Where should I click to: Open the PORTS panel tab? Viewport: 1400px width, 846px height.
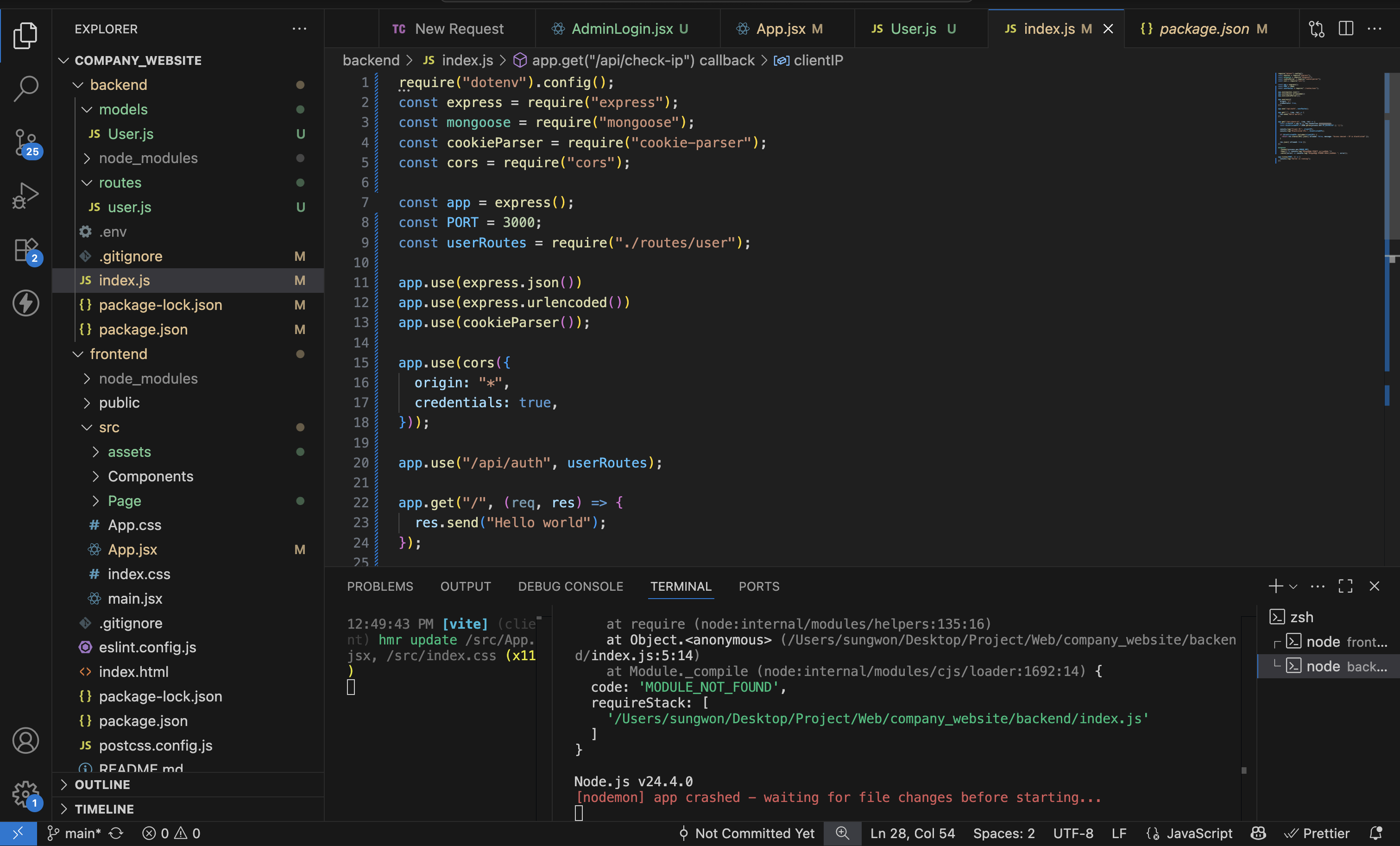(x=759, y=587)
